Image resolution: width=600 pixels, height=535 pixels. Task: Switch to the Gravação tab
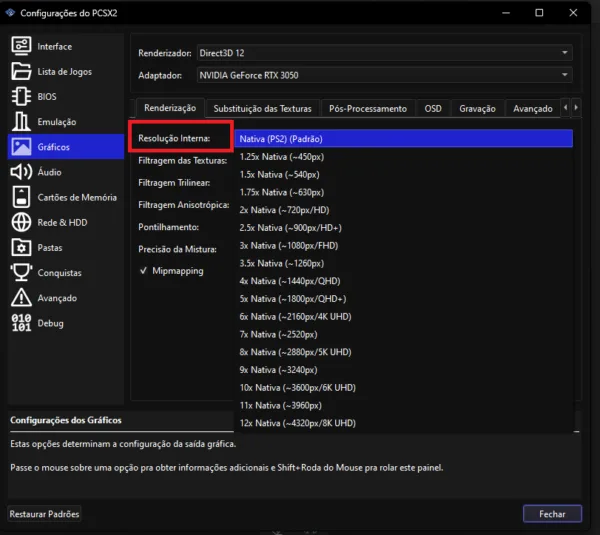click(x=477, y=109)
